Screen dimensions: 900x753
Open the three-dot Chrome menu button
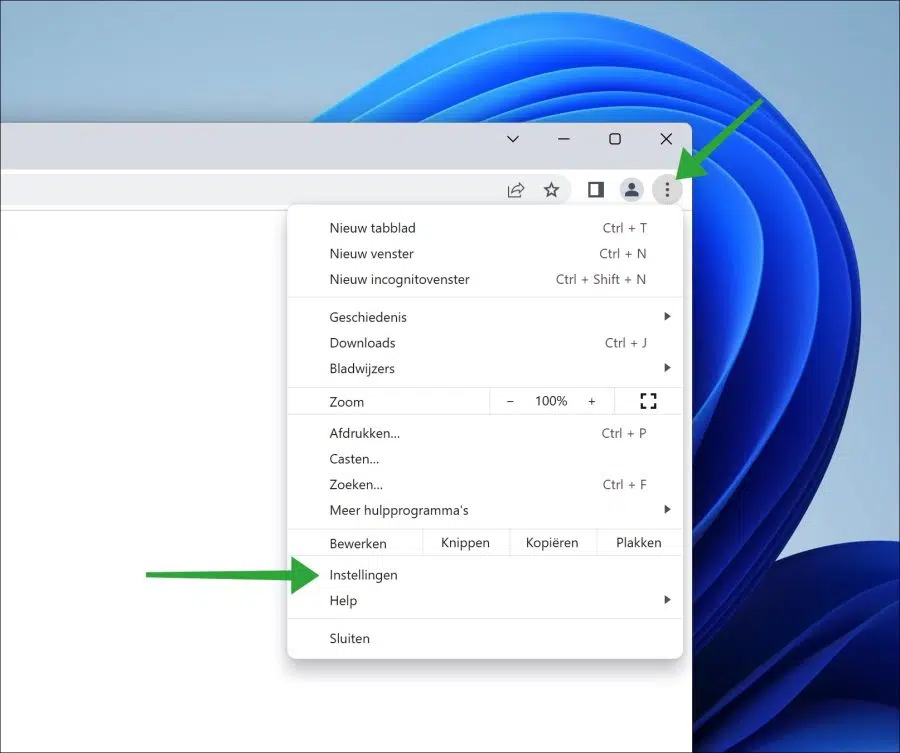[667, 189]
